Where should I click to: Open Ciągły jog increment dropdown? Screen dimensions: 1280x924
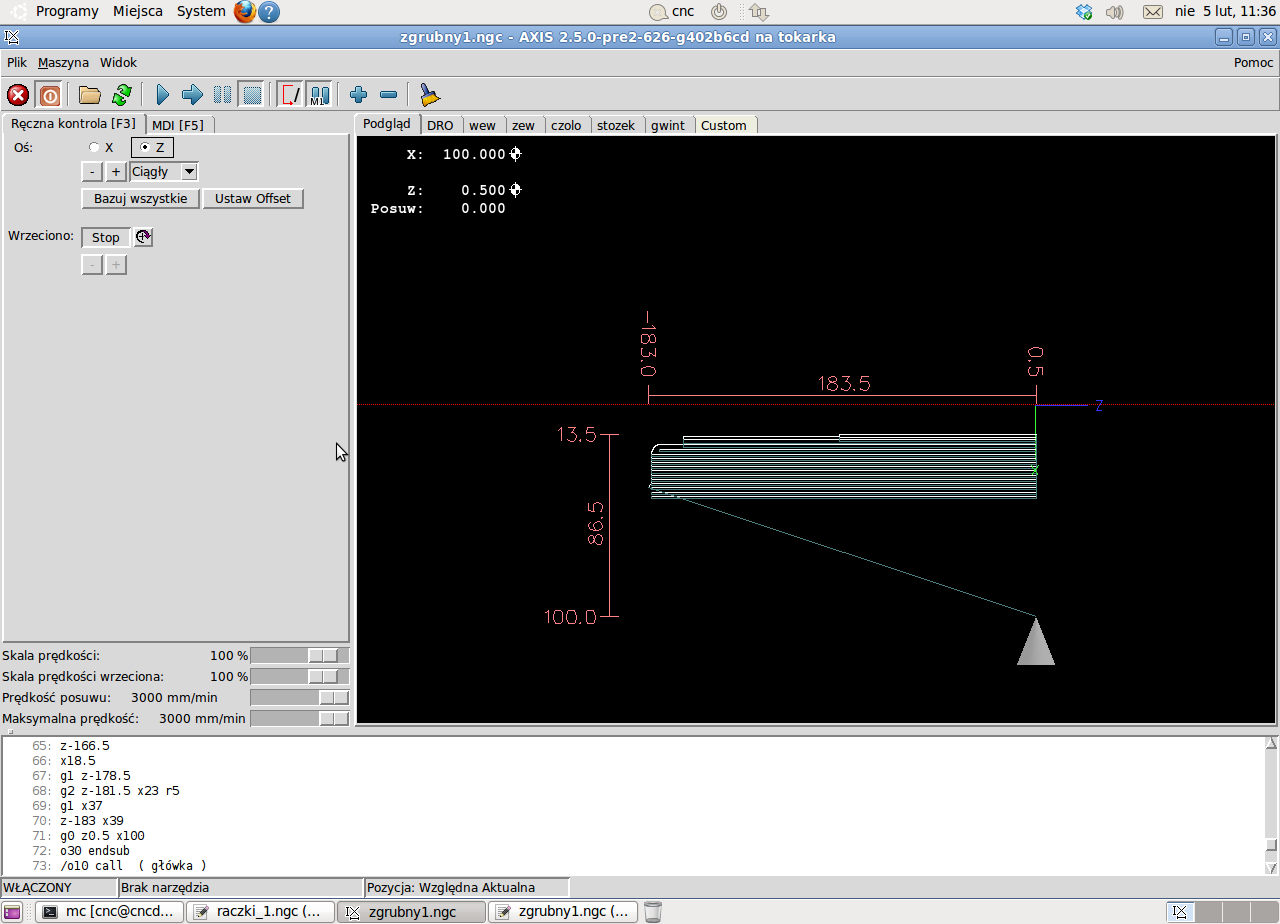coord(164,171)
